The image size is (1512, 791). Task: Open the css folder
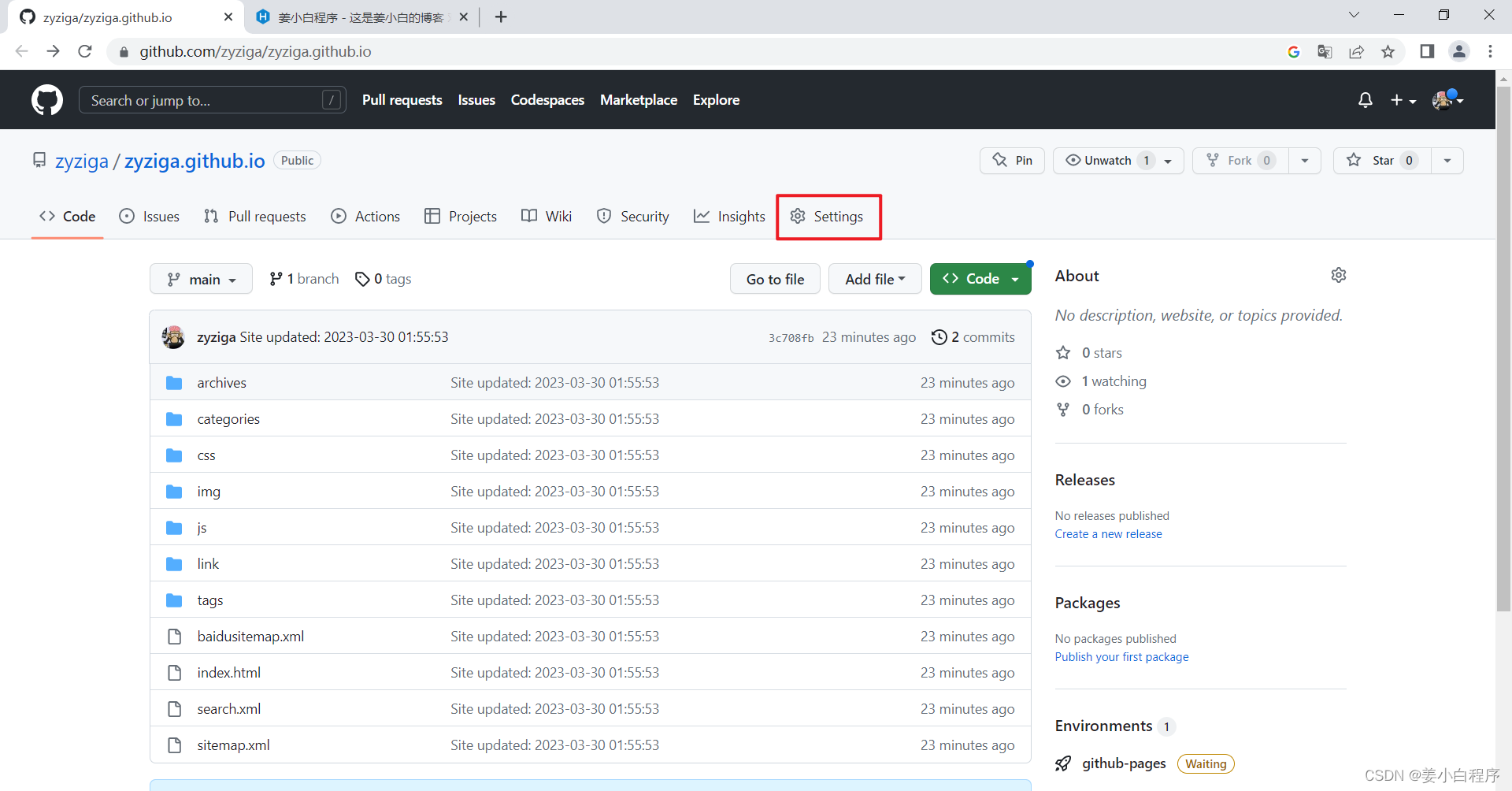click(206, 455)
